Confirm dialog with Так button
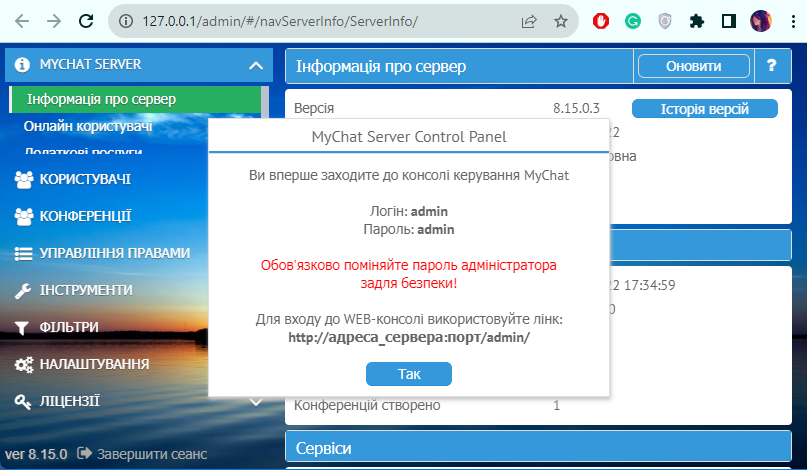Screen dimensions: 807x470 click(409, 374)
